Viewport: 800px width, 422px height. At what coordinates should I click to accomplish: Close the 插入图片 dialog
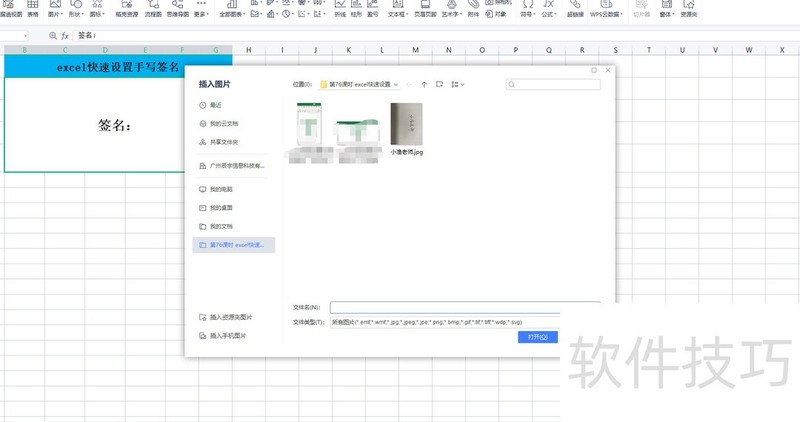tap(608, 70)
